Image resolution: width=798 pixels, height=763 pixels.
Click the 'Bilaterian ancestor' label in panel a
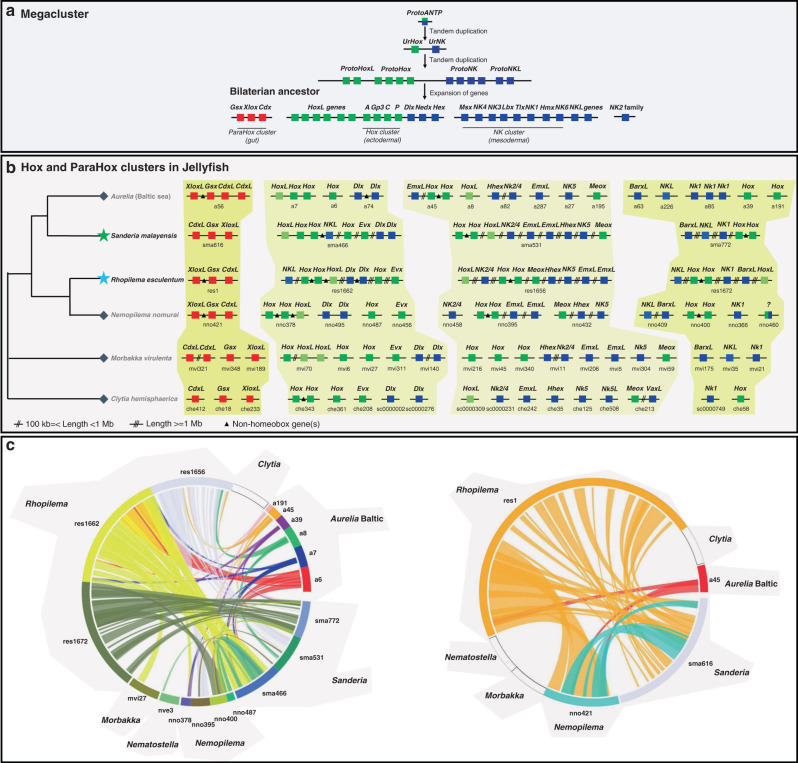(260, 90)
